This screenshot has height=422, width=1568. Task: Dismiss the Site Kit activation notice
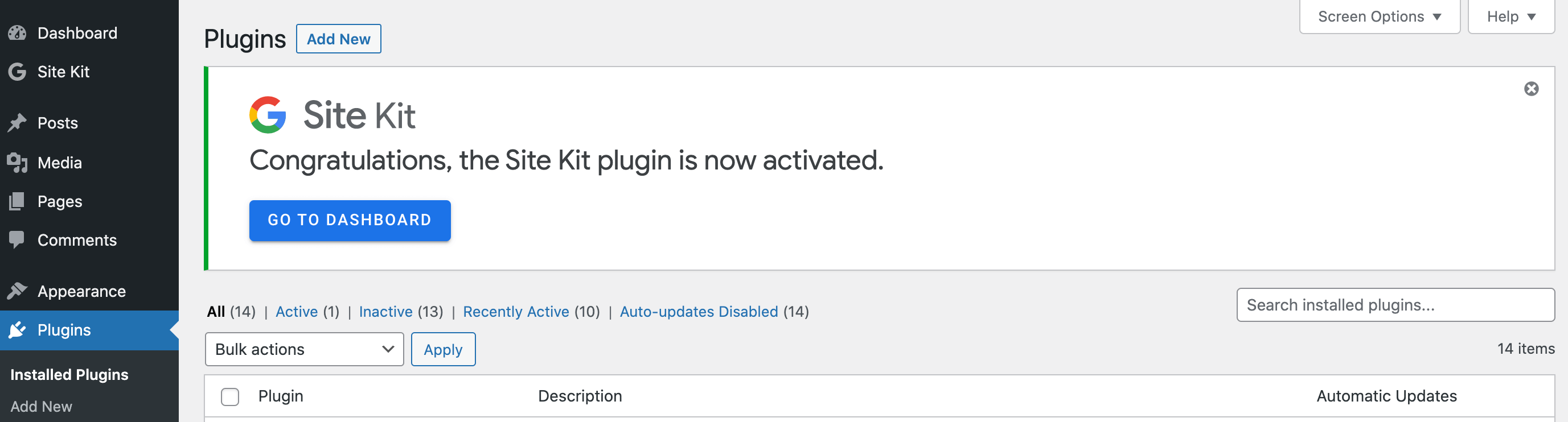pos(1531,89)
